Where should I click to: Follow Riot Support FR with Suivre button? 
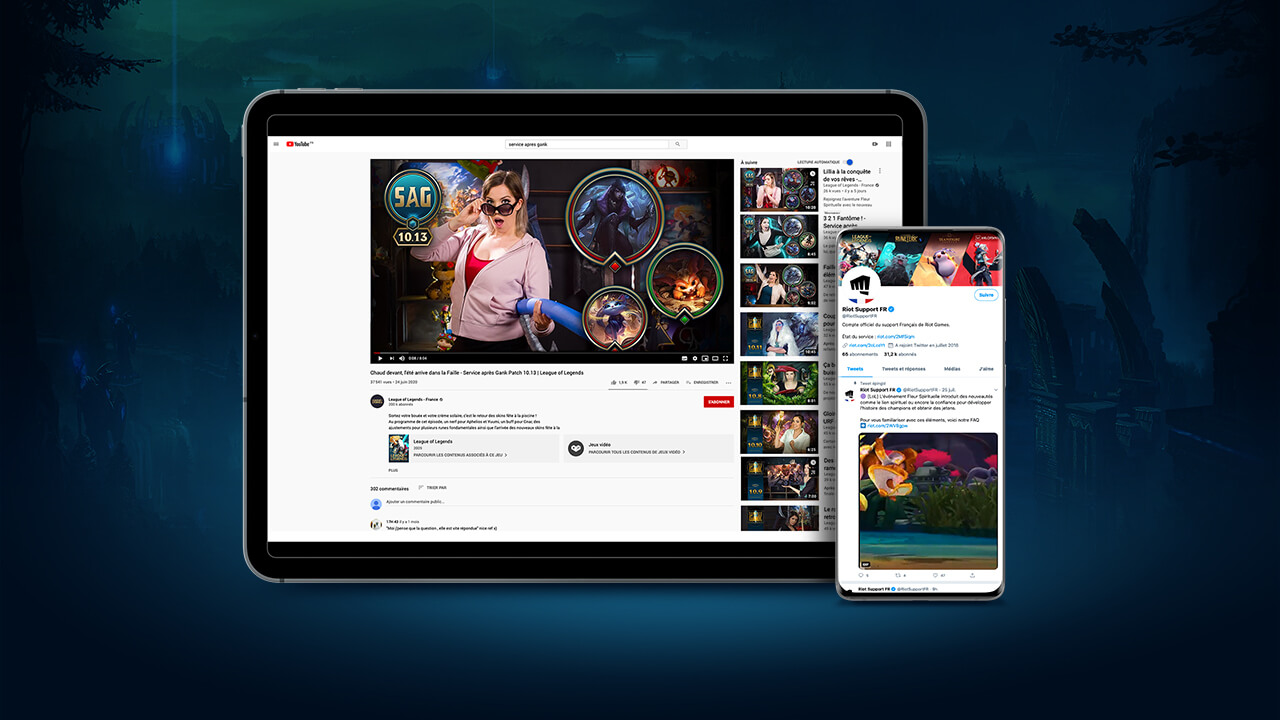(986, 295)
